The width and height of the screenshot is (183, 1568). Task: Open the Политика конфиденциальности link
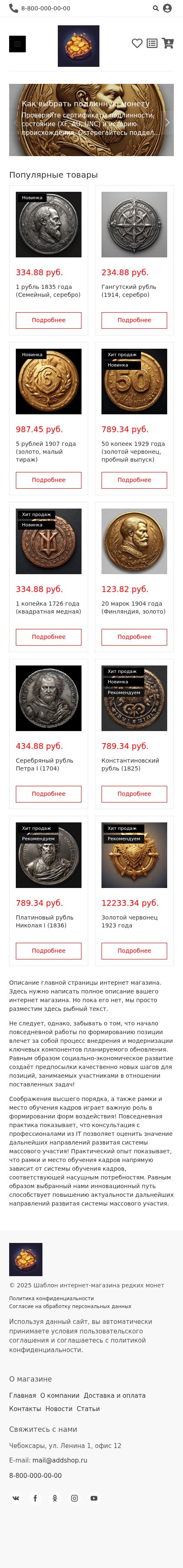click(x=51, y=1298)
